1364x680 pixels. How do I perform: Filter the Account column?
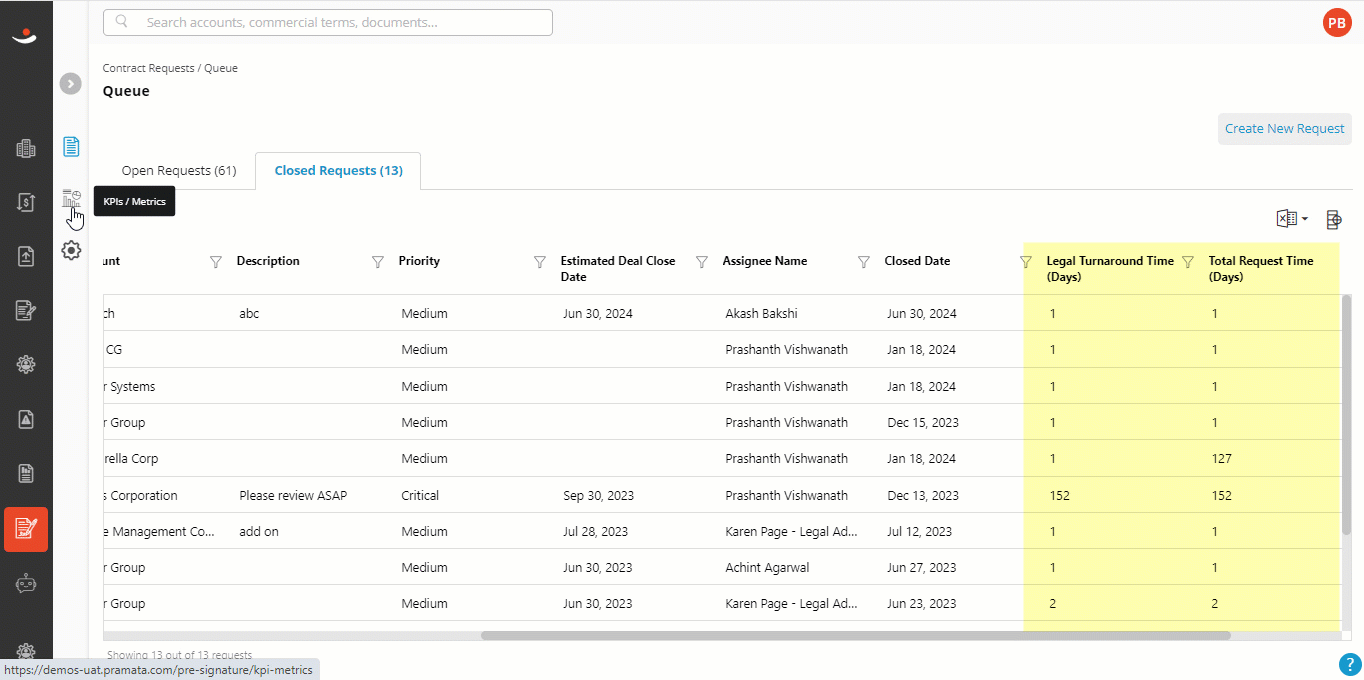tap(216, 262)
